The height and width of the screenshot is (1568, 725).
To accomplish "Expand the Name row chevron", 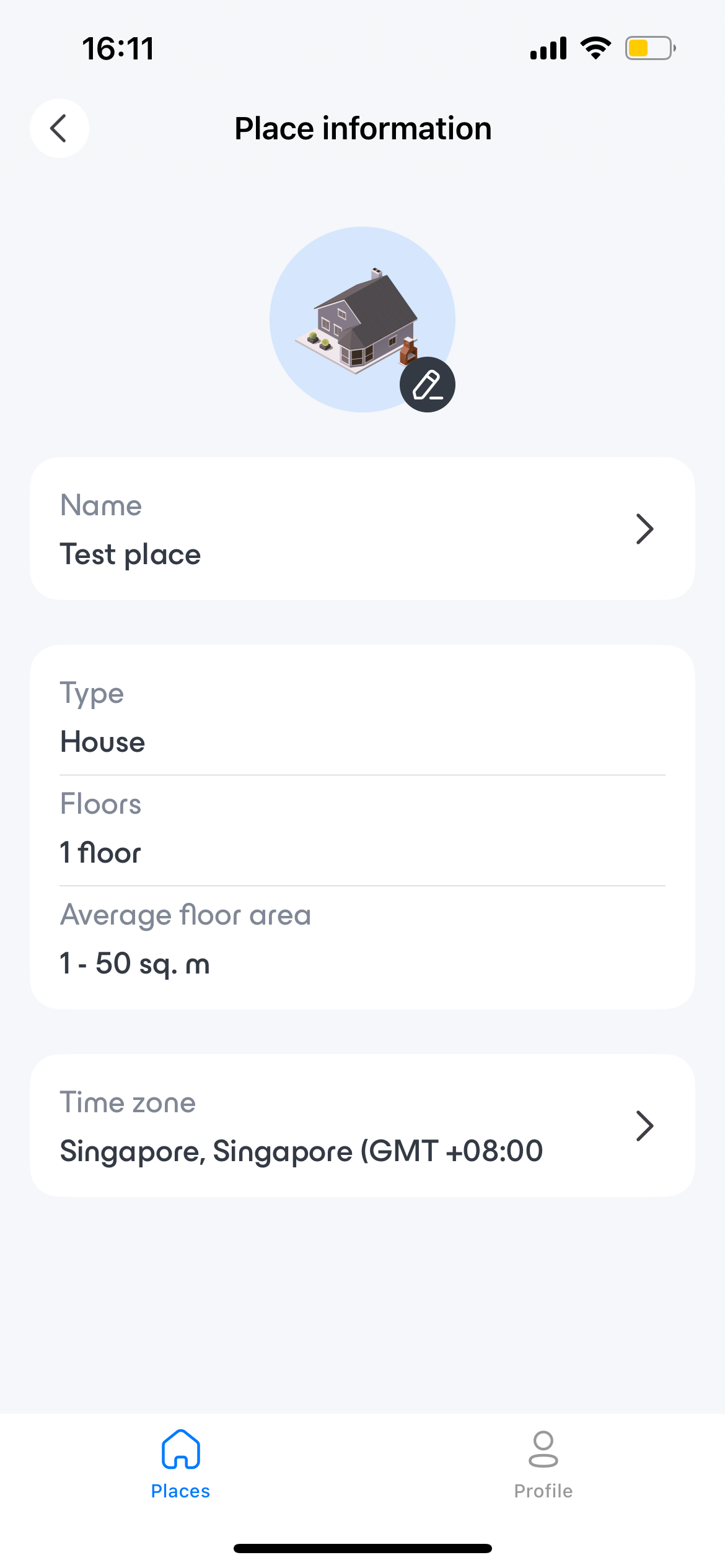I will (x=645, y=529).
